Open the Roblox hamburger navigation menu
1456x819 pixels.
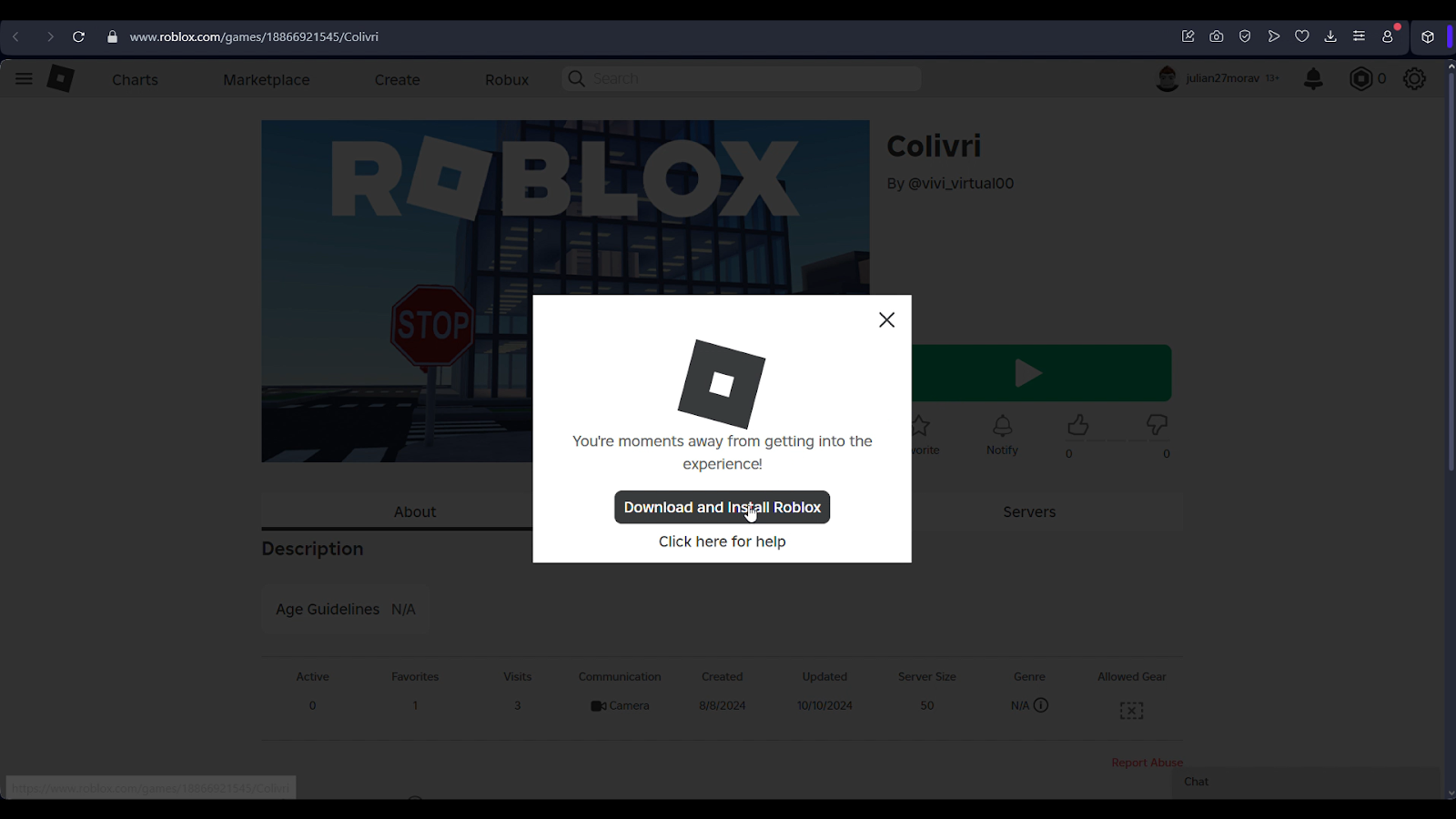pos(24,78)
